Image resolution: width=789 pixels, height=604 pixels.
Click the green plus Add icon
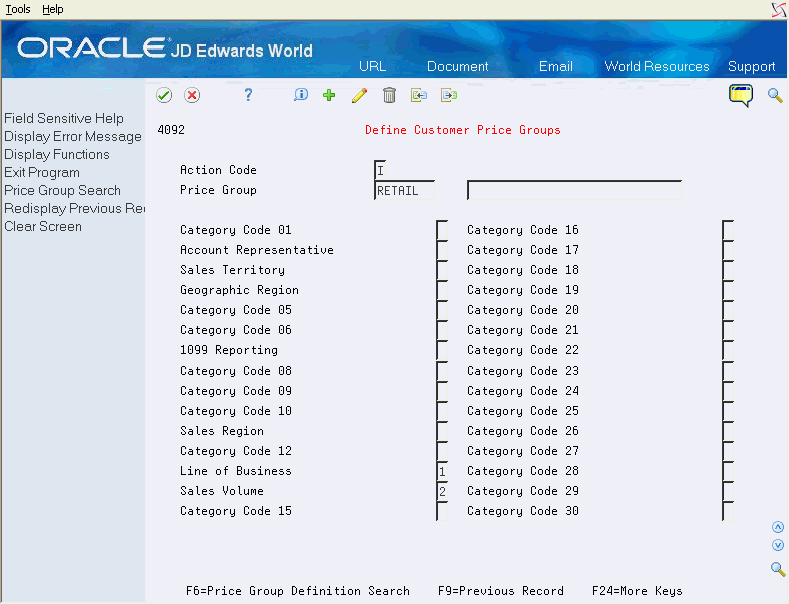pos(329,95)
